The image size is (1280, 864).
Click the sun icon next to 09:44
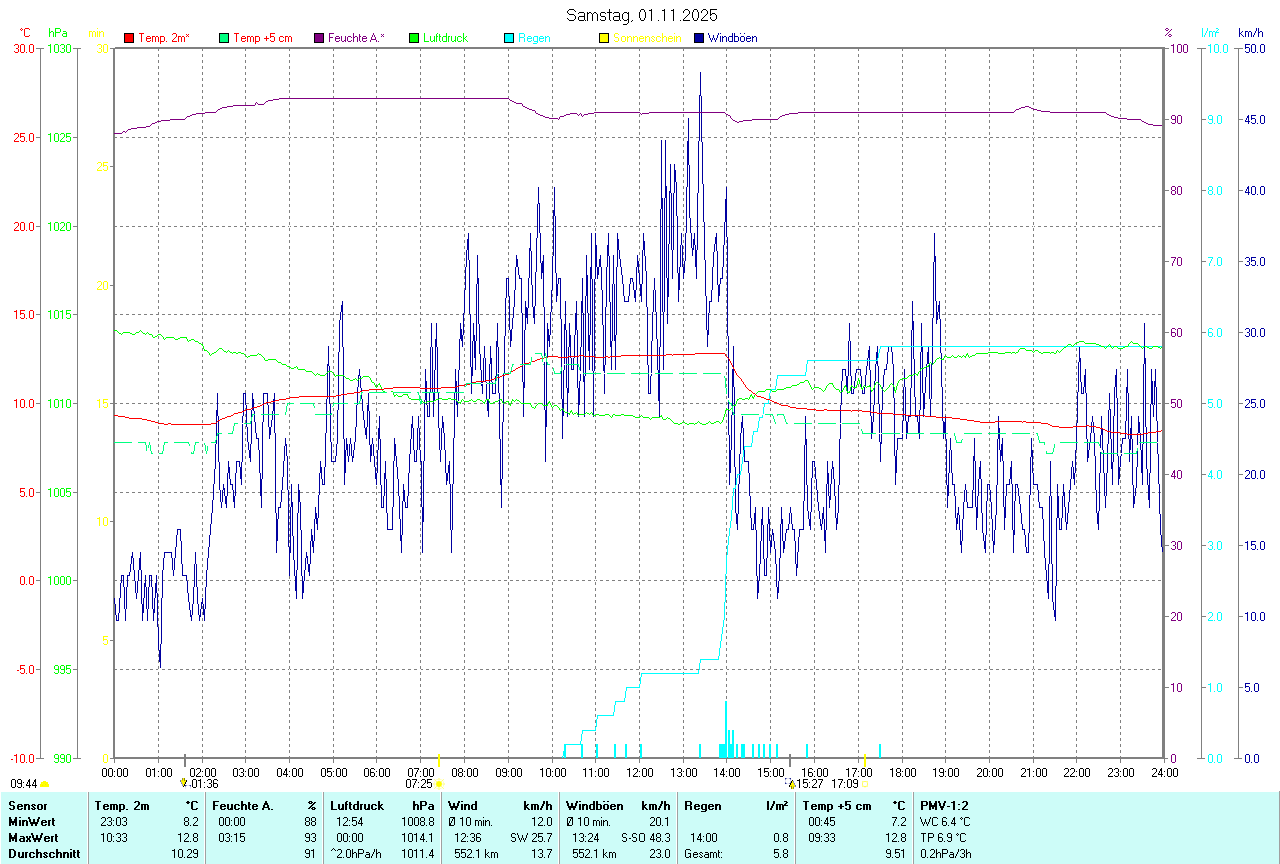(x=45, y=785)
